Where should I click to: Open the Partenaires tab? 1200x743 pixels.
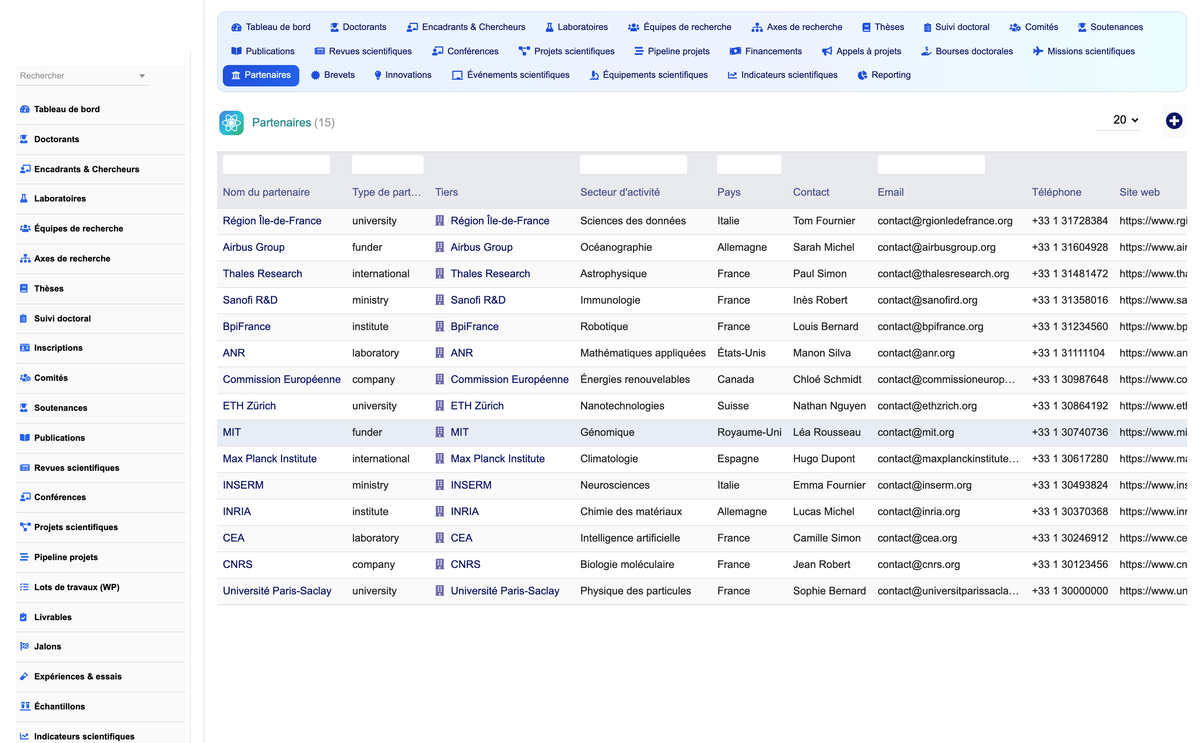[260, 75]
